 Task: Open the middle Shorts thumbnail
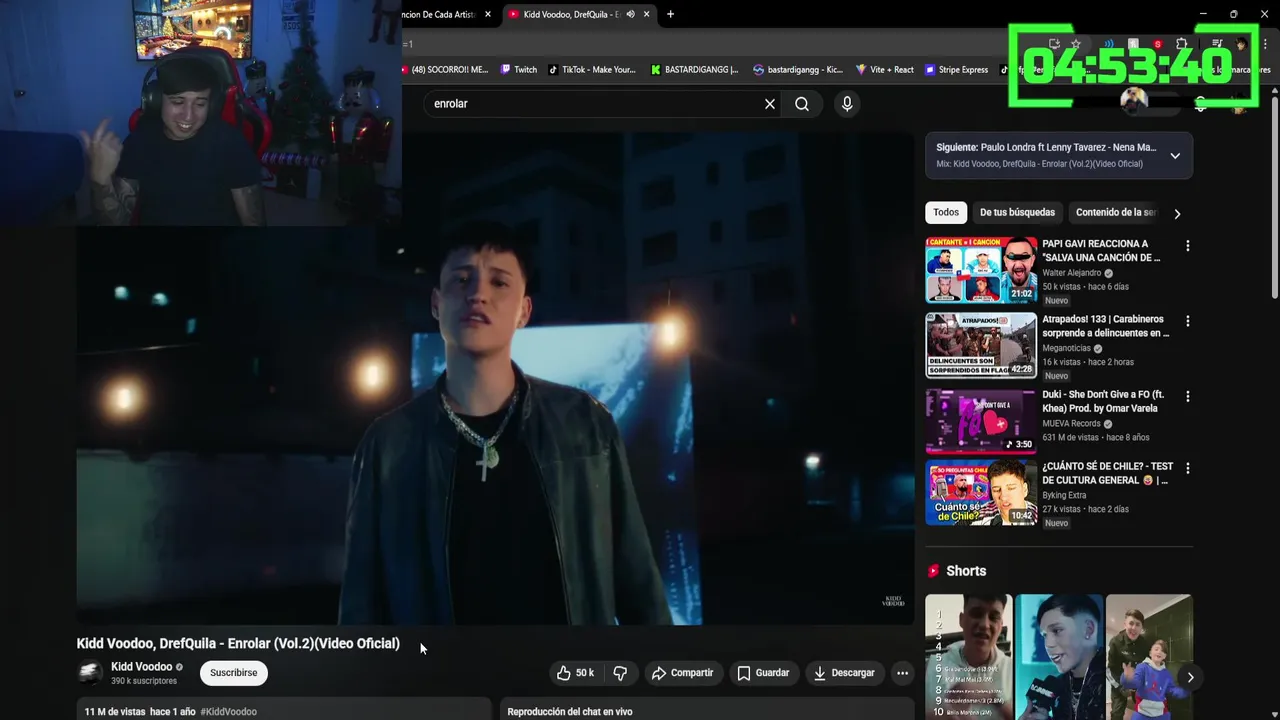pyautogui.click(x=1059, y=657)
